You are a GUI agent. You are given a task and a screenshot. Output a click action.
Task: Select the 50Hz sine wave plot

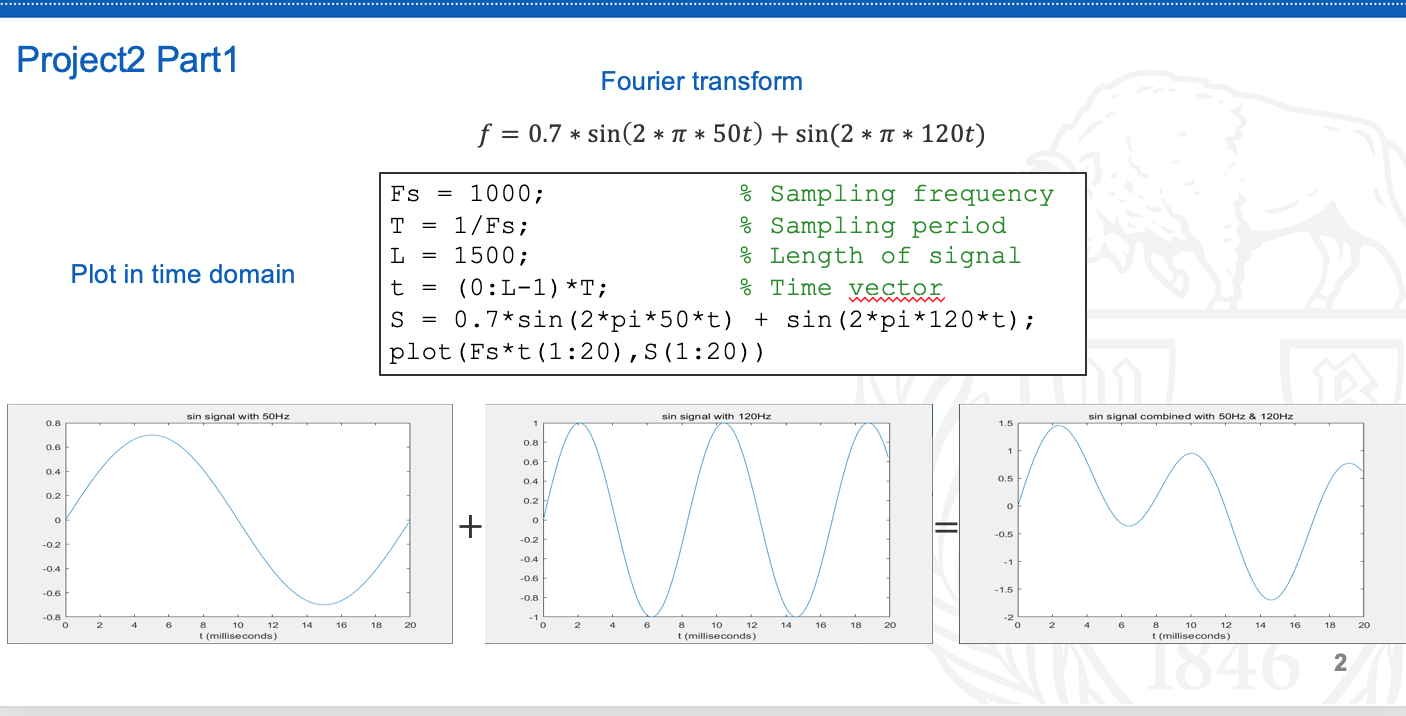[x=230, y=525]
